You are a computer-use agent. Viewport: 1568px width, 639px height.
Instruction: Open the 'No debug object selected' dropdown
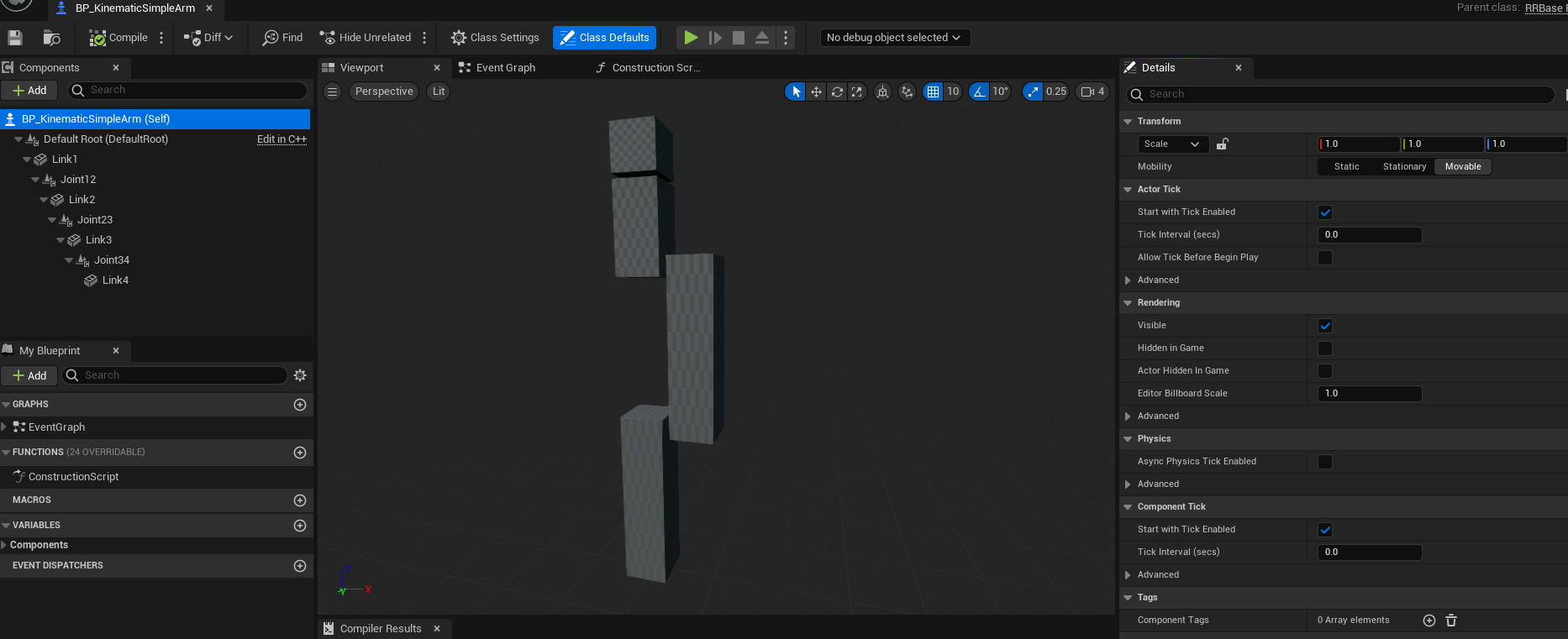point(895,38)
